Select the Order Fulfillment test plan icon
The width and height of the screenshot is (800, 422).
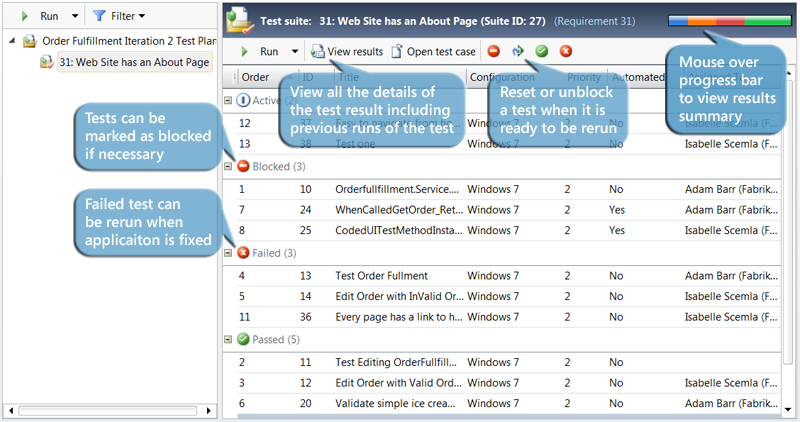(30, 41)
